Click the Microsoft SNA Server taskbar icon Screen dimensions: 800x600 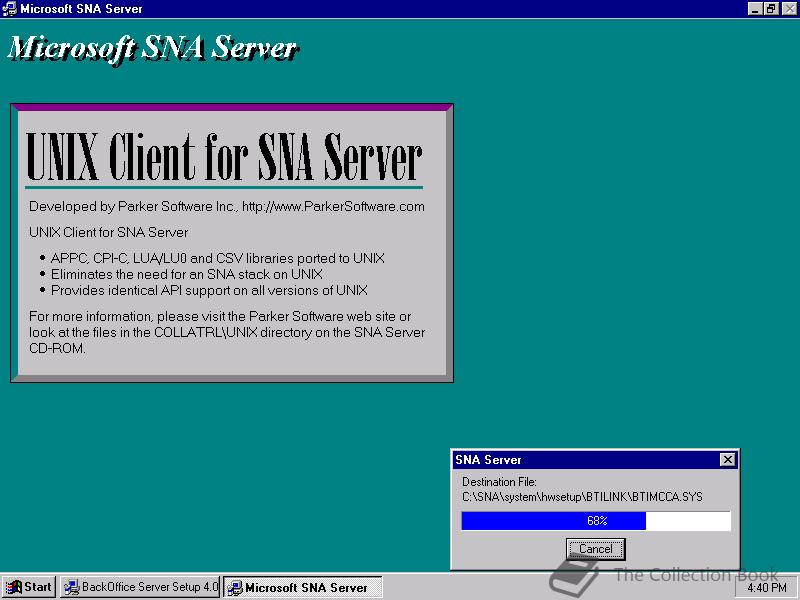235,588
